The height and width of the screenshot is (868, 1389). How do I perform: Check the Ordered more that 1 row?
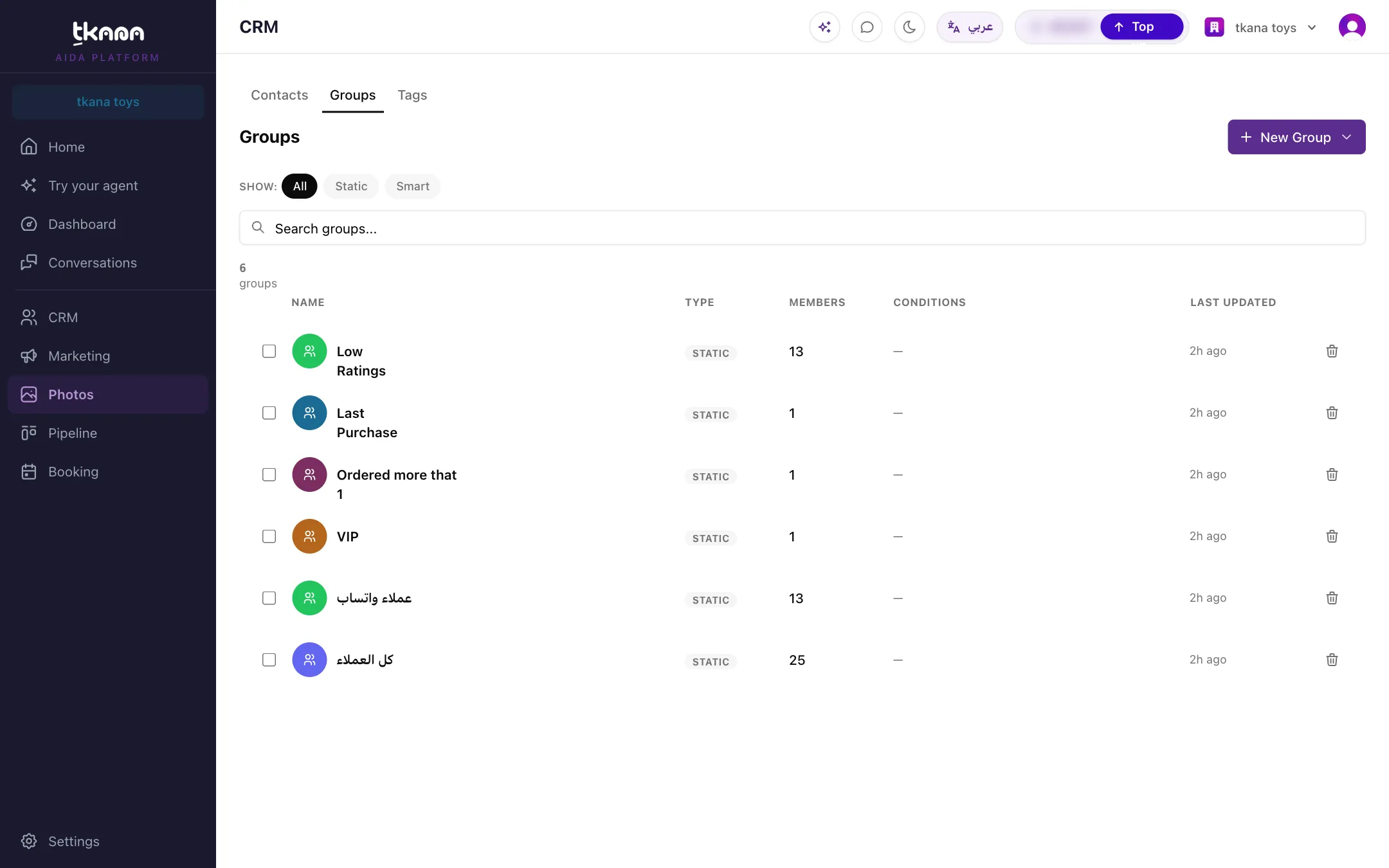pos(269,475)
